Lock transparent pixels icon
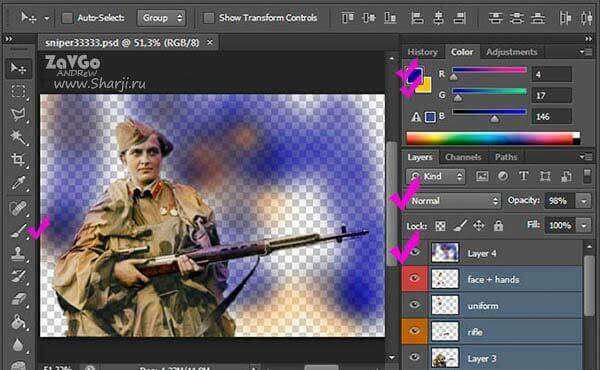 tap(440, 226)
